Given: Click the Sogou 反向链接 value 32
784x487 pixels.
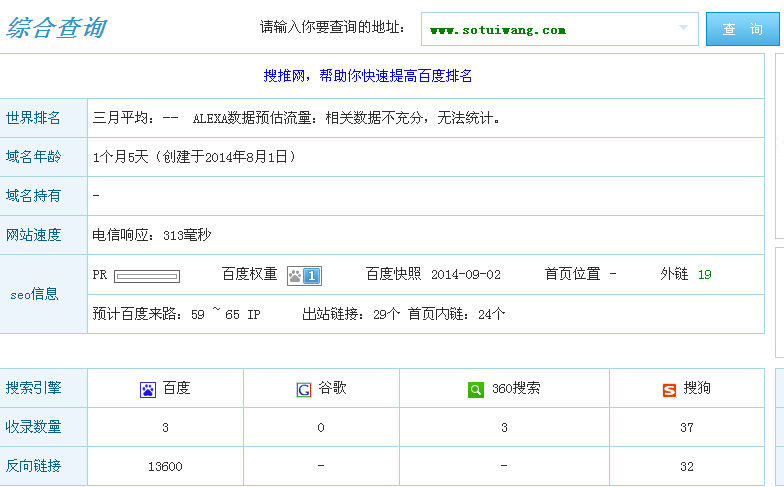Looking at the screenshot, I should click(x=687, y=466).
